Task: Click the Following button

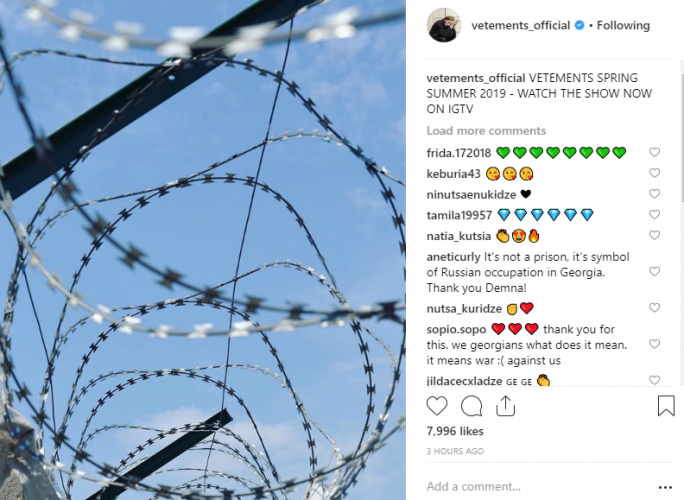Action: coord(623,25)
